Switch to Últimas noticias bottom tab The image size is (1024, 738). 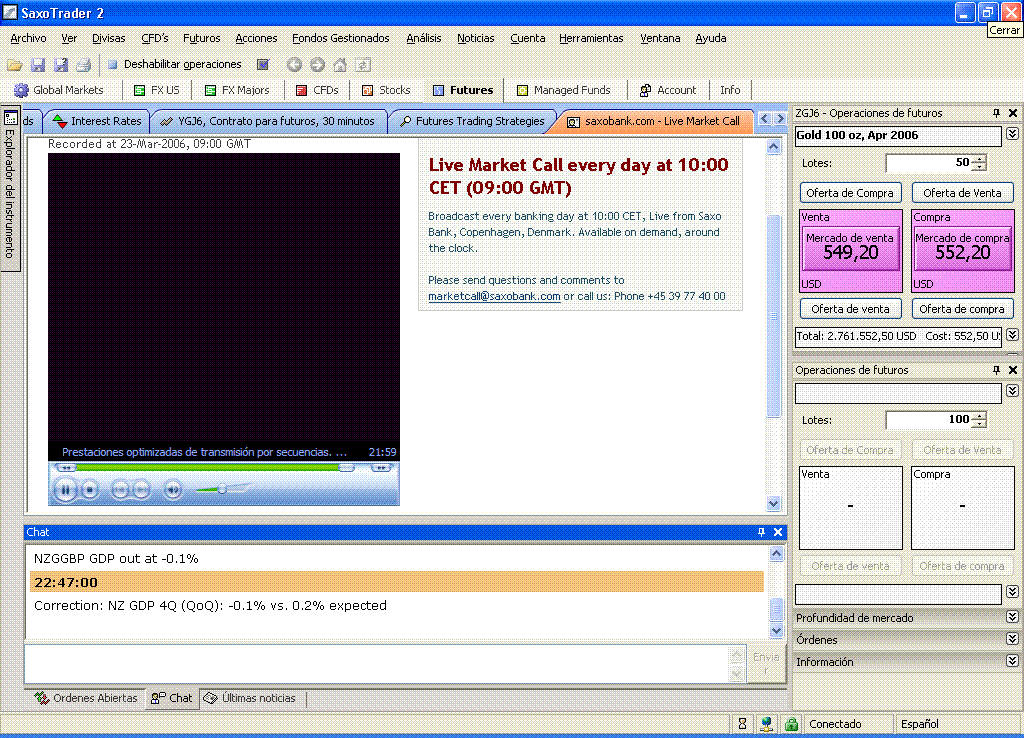pyautogui.click(x=249, y=698)
